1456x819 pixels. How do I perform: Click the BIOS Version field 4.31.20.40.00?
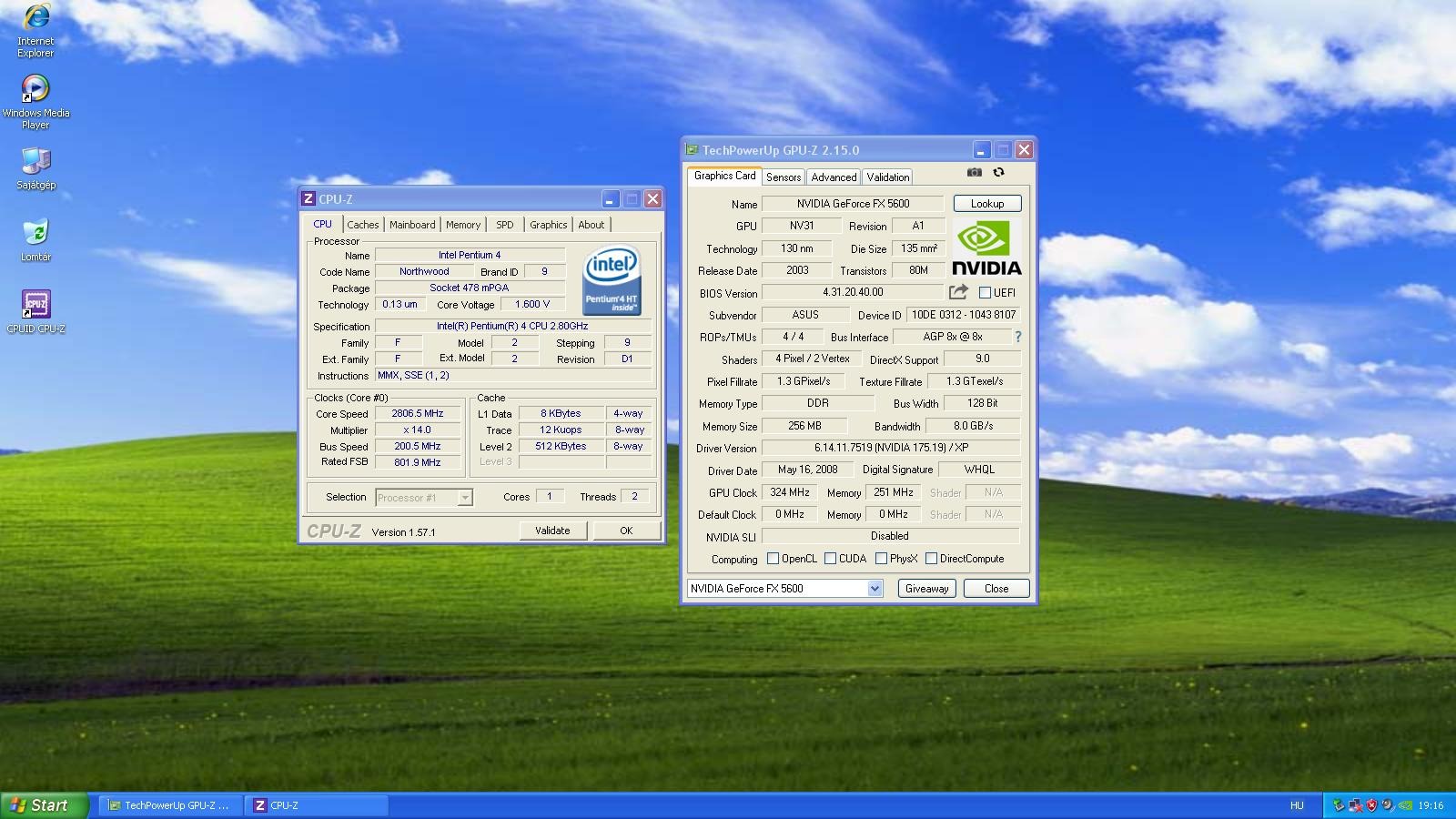tap(853, 292)
